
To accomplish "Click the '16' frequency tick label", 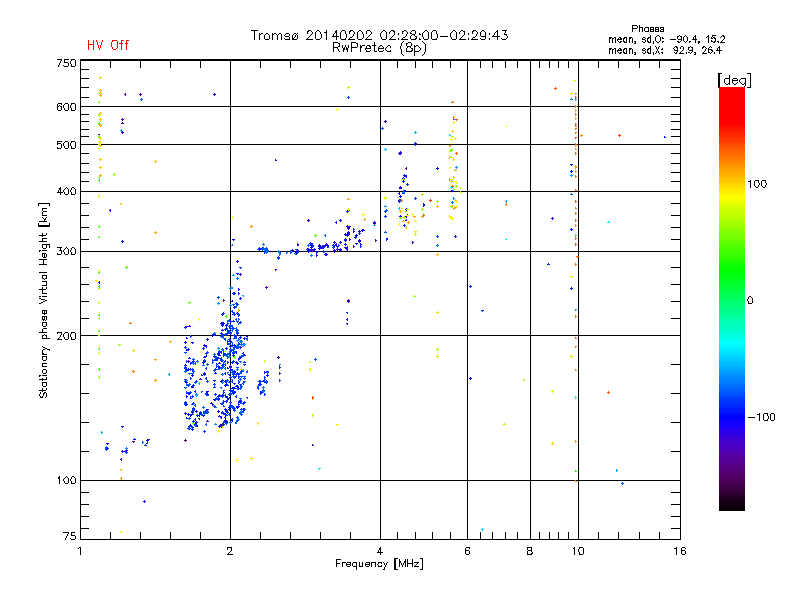I will [x=680, y=551].
